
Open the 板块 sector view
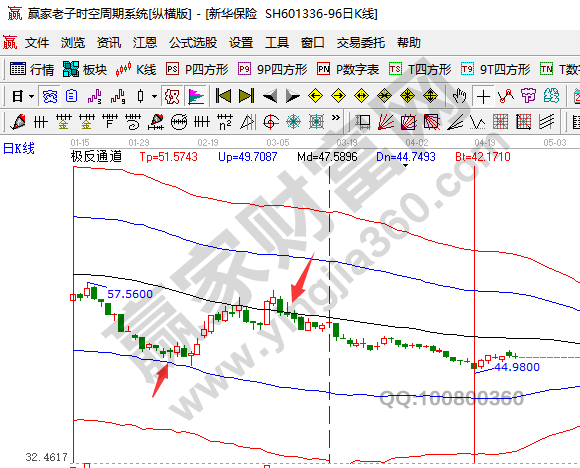click(85, 70)
